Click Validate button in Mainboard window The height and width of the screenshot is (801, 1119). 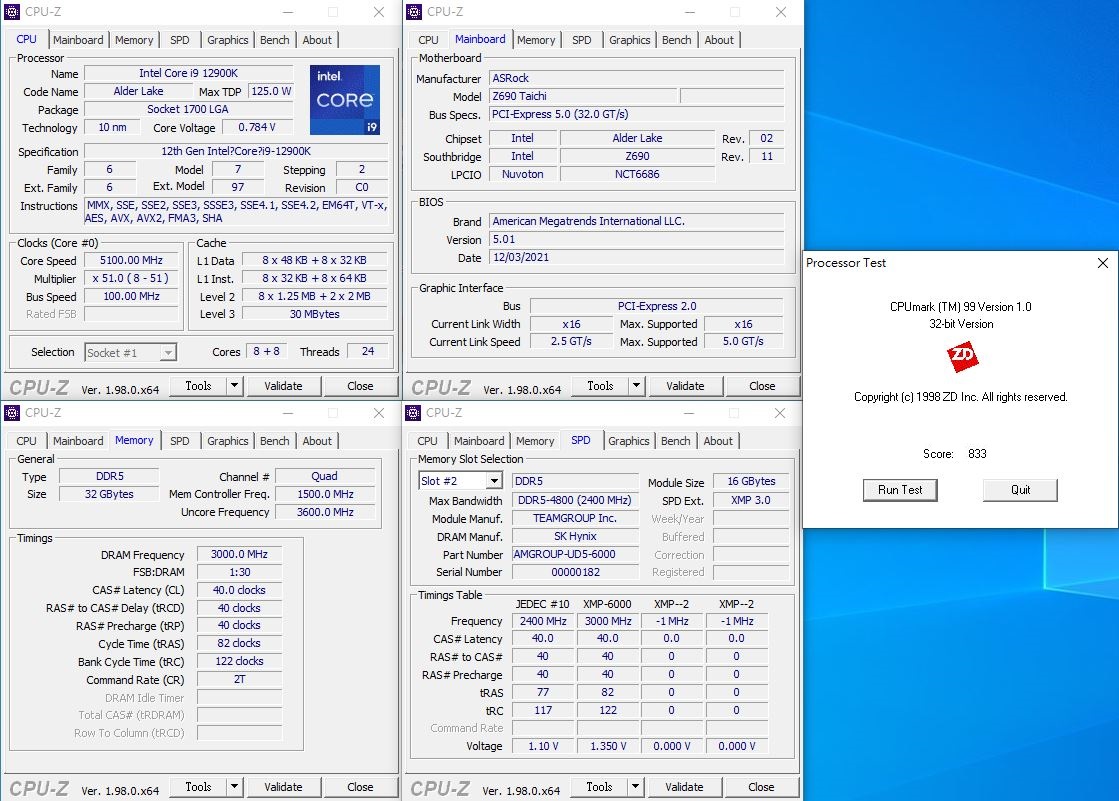coord(685,386)
